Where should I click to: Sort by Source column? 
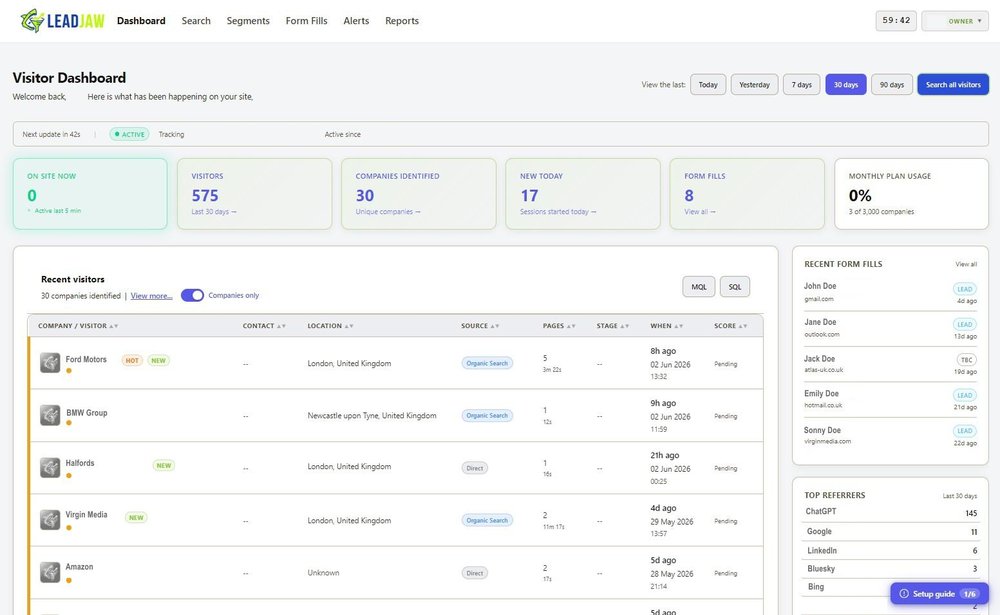pos(480,326)
